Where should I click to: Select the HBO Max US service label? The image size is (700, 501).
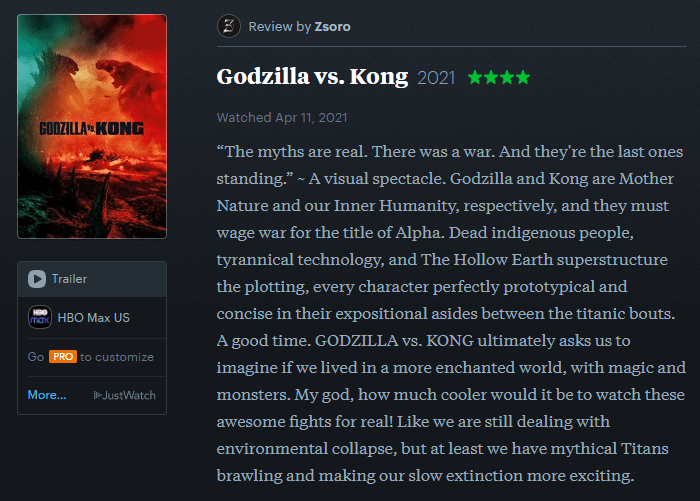click(x=94, y=318)
